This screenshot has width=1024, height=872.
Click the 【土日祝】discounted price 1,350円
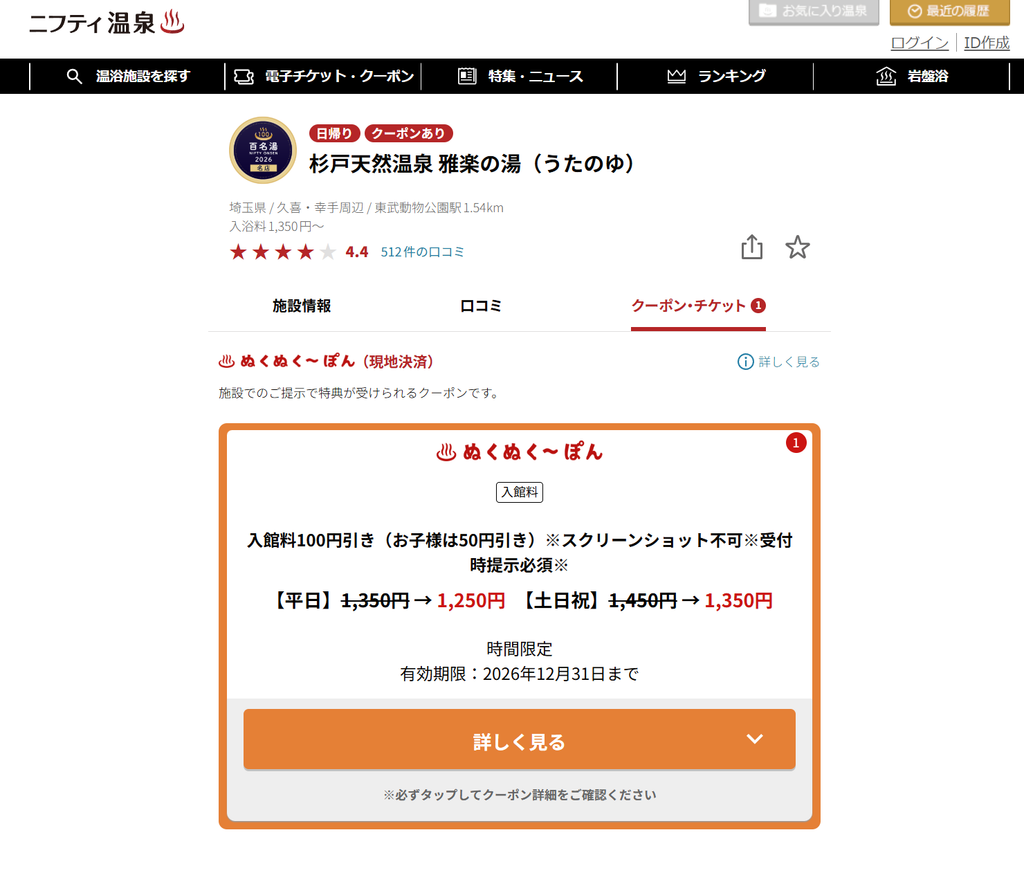tap(738, 601)
